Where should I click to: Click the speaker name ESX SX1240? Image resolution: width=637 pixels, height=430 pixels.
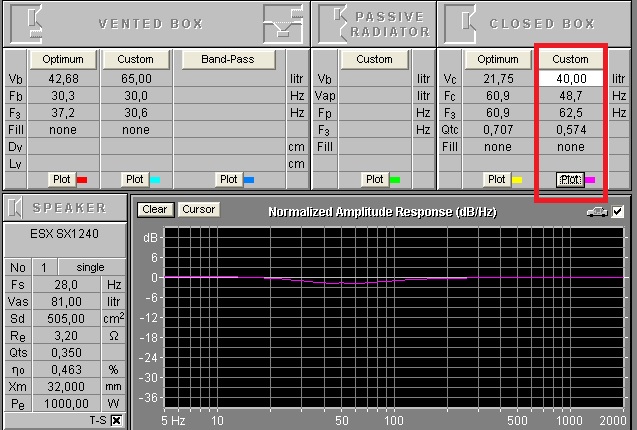tap(63, 232)
